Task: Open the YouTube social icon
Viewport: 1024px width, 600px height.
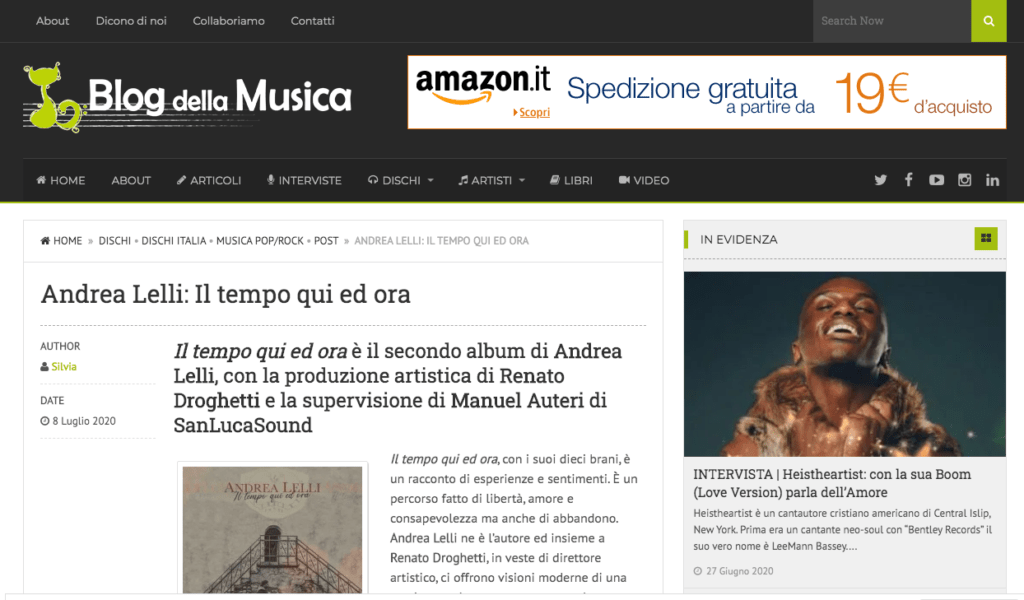Action: tap(936, 180)
